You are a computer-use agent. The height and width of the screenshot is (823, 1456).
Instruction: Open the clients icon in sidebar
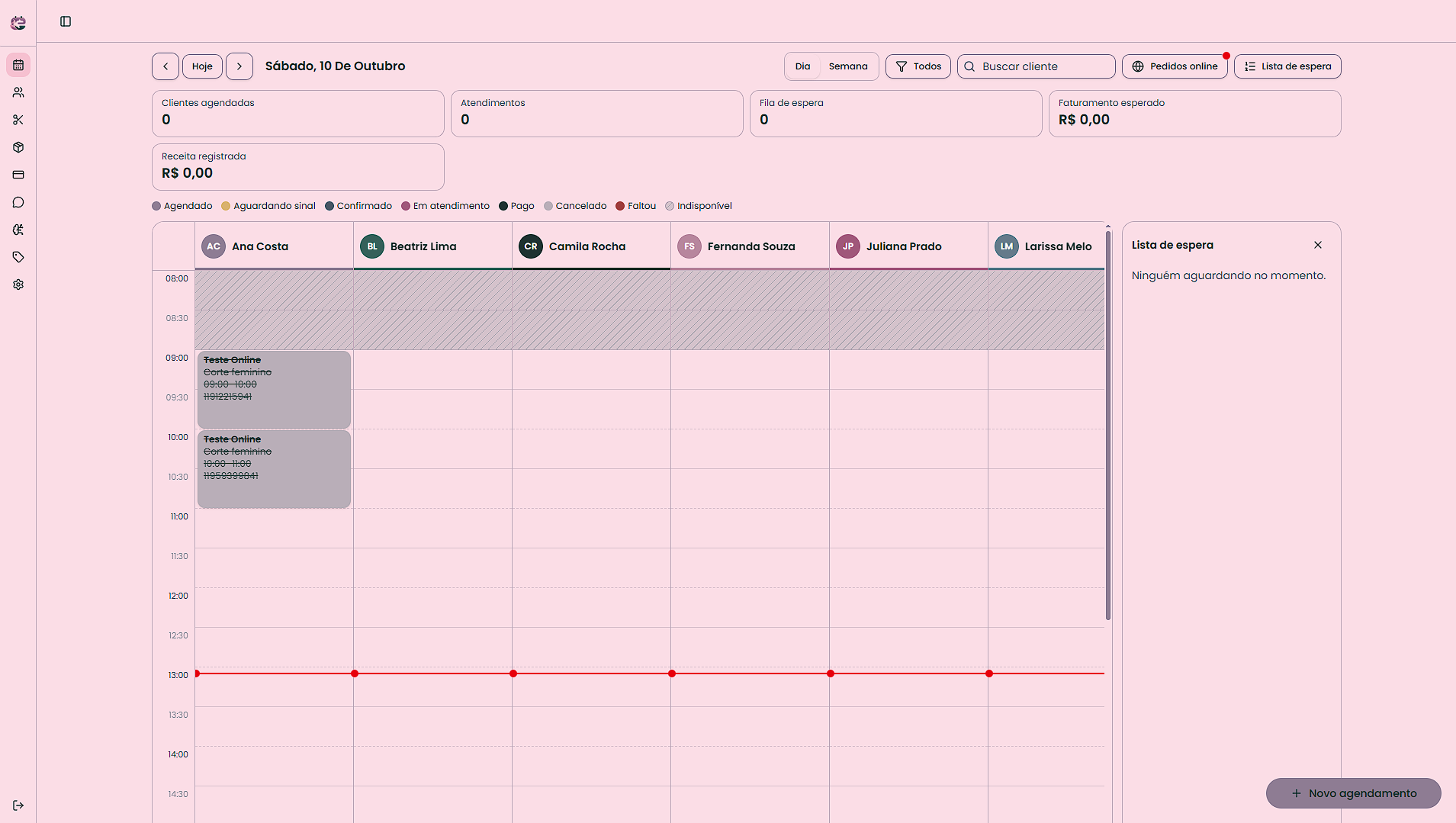[18, 92]
